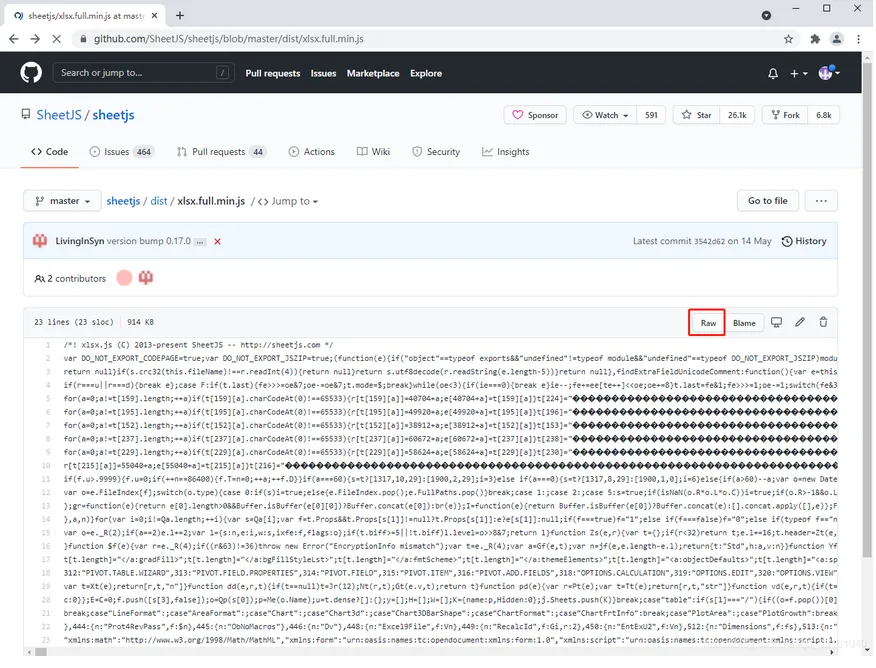Star the sheetjs repository
The height and width of the screenshot is (668, 876).
click(x=696, y=115)
